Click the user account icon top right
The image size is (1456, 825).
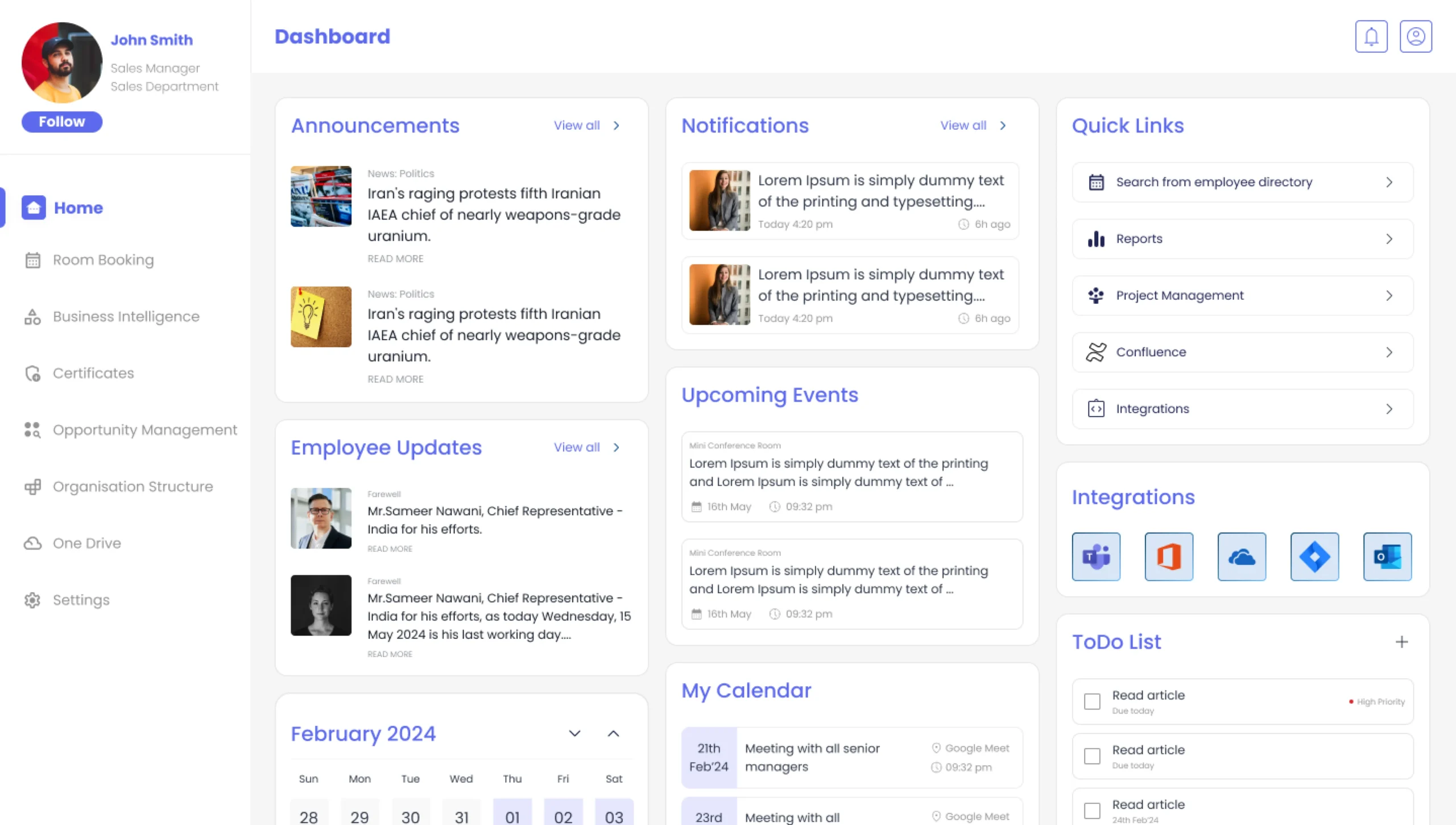1416,36
